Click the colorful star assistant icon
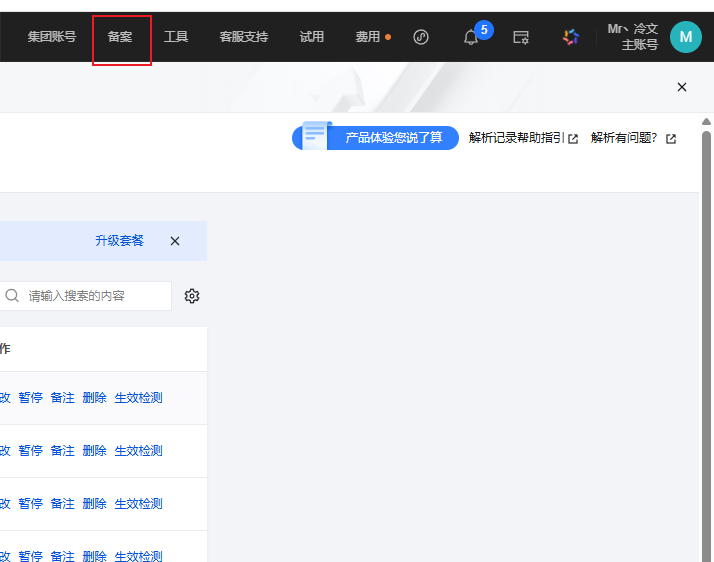Viewport: 714px width, 562px height. pyautogui.click(x=571, y=37)
